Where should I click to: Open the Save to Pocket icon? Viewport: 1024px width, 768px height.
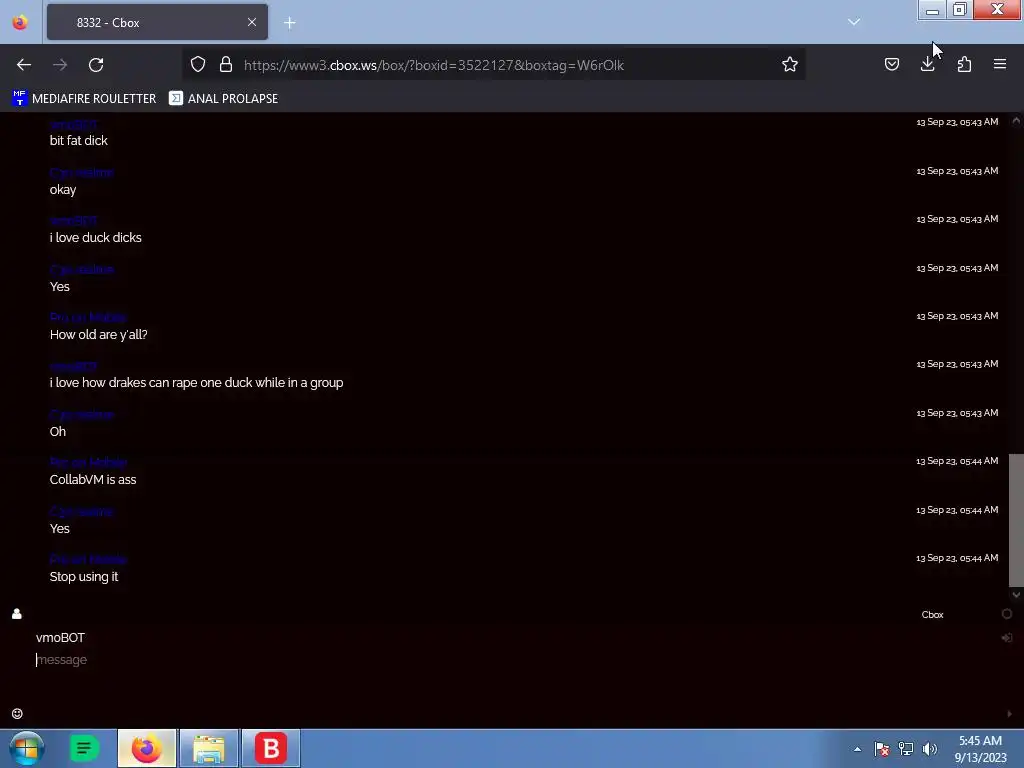(891, 64)
